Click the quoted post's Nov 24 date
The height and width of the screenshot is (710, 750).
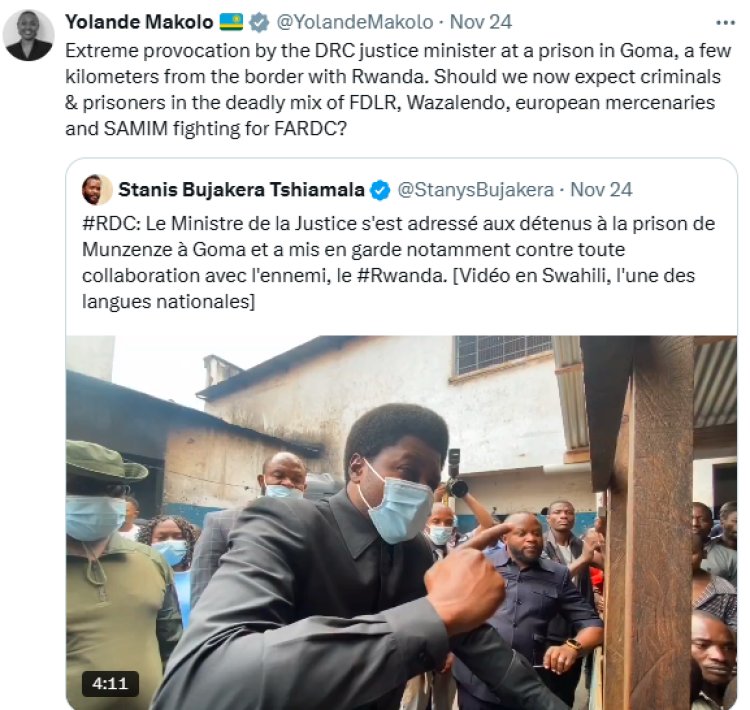(601, 189)
